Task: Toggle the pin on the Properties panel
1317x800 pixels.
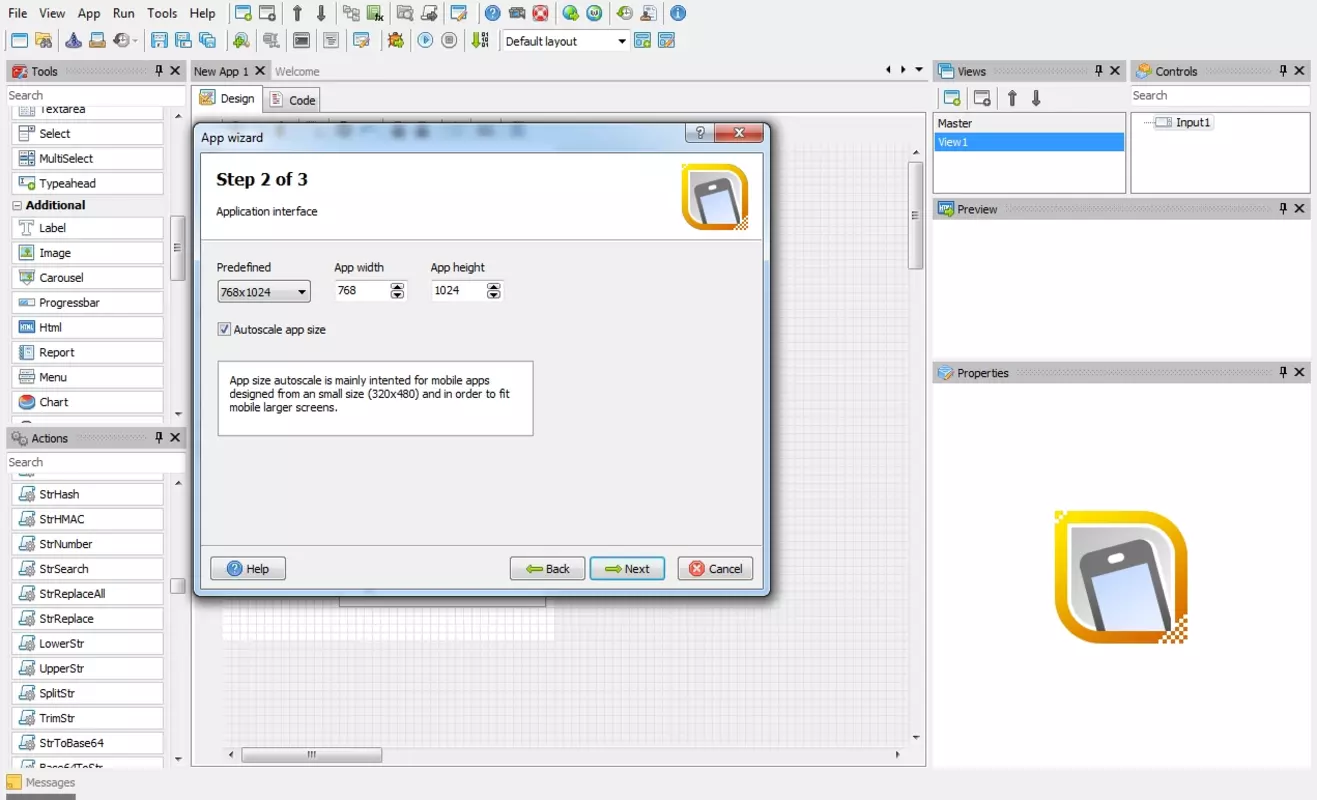Action: 1283,373
